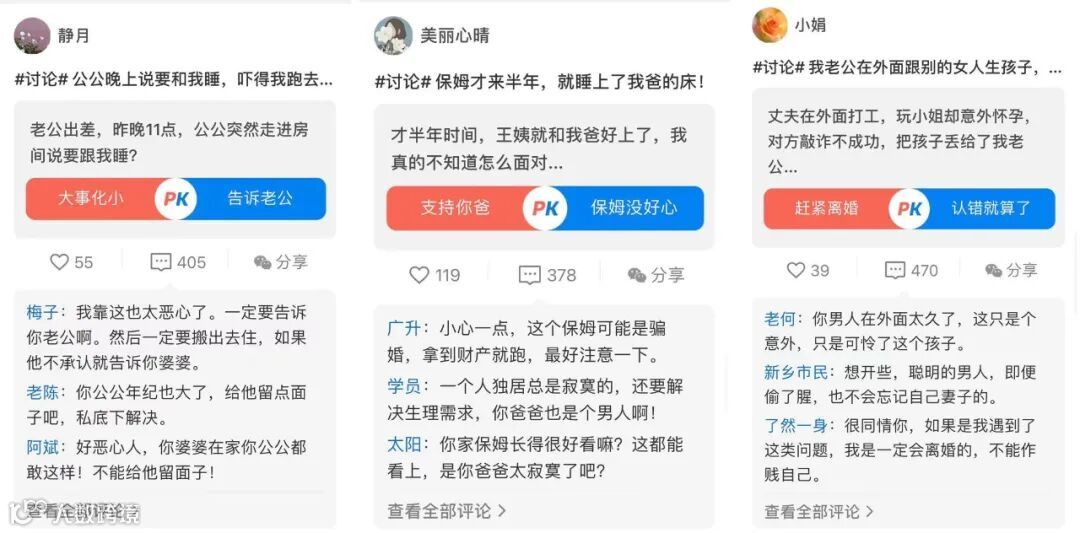Open commenter 新乡市民's profile link
The height and width of the screenshot is (533, 1080).
tap(796, 373)
